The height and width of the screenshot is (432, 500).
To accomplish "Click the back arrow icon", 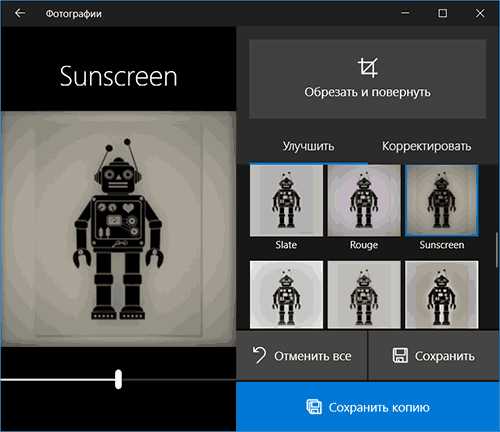I will (x=20, y=13).
